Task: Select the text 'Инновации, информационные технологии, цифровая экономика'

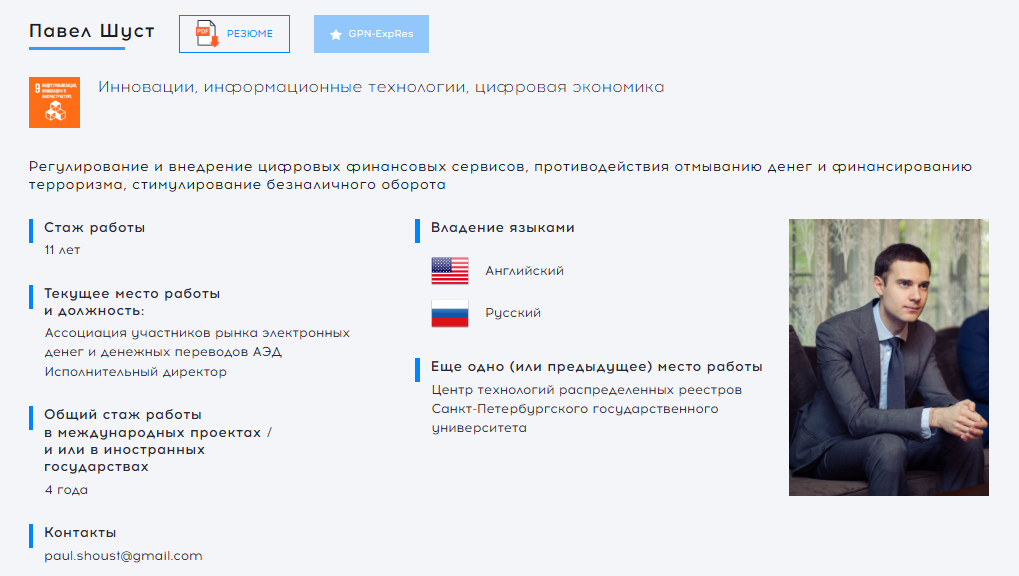Action: click(381, 87)
